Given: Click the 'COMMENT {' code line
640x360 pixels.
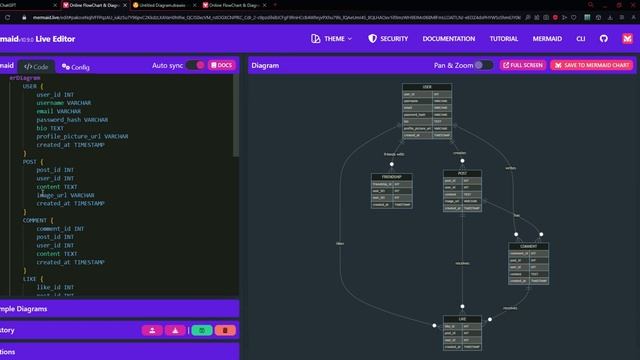Looking at the screenshot, I should click(x=38, y=220).
